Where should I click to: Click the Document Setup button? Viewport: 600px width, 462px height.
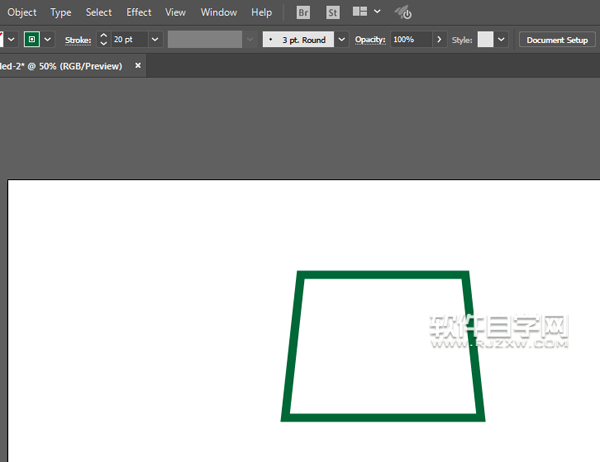pos(557,39)
